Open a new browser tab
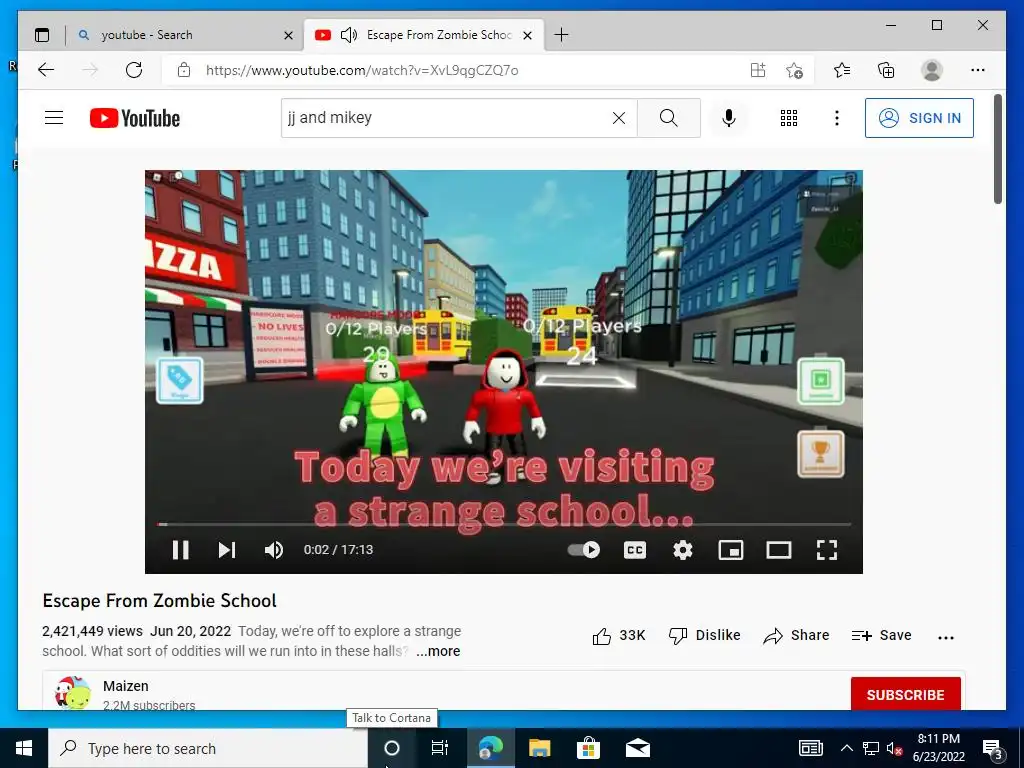 561,35
